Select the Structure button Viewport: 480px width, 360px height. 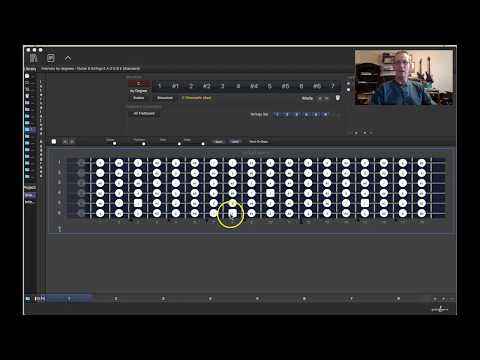pos(165,98)
